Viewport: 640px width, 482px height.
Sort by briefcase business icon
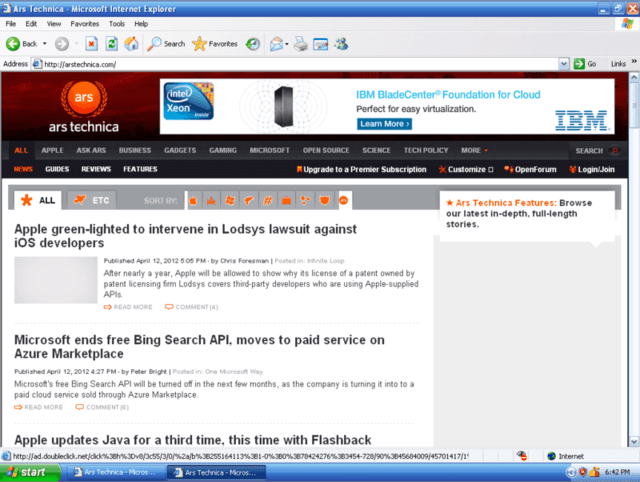[x=287, y=200]
